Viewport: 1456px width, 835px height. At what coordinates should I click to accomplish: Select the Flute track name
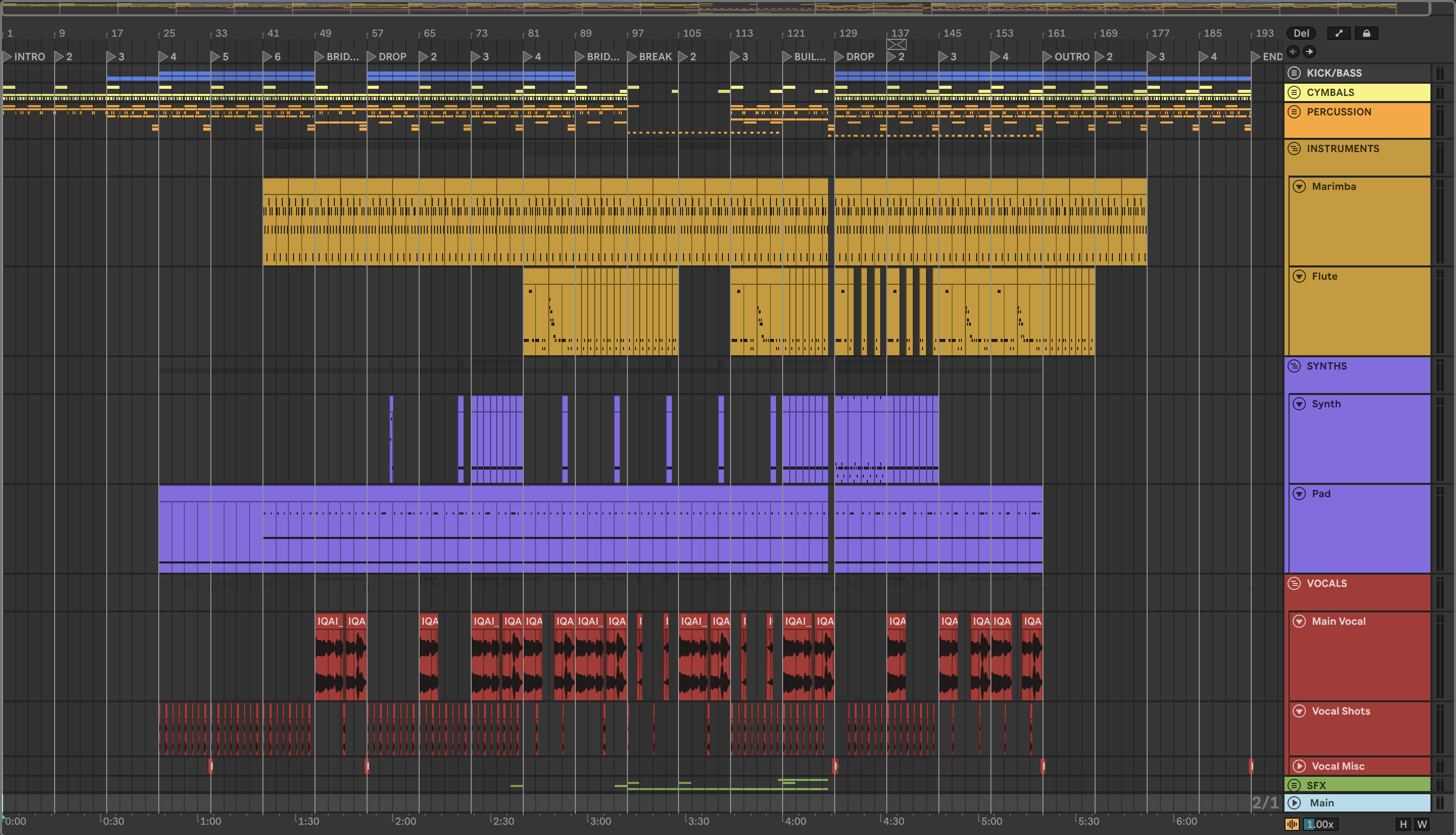(x=1324, y=277)
